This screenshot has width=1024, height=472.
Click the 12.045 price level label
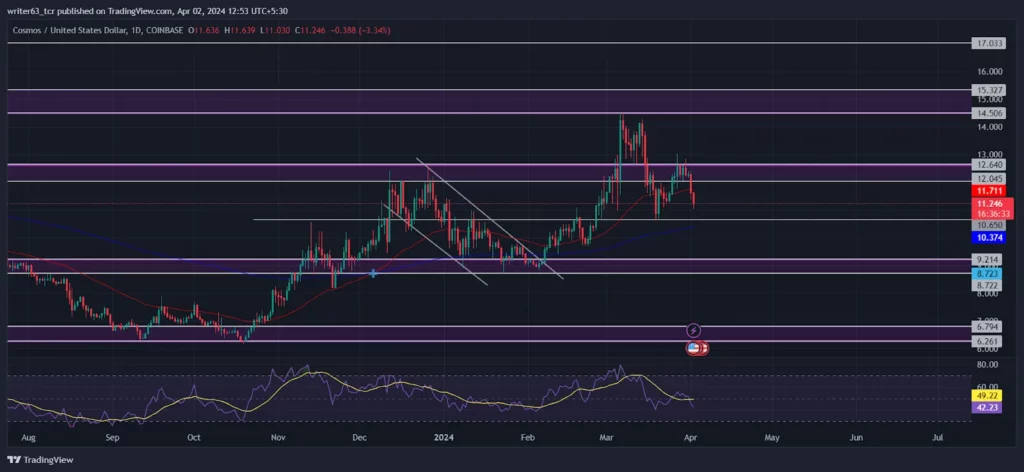click(x=987, y=178)
